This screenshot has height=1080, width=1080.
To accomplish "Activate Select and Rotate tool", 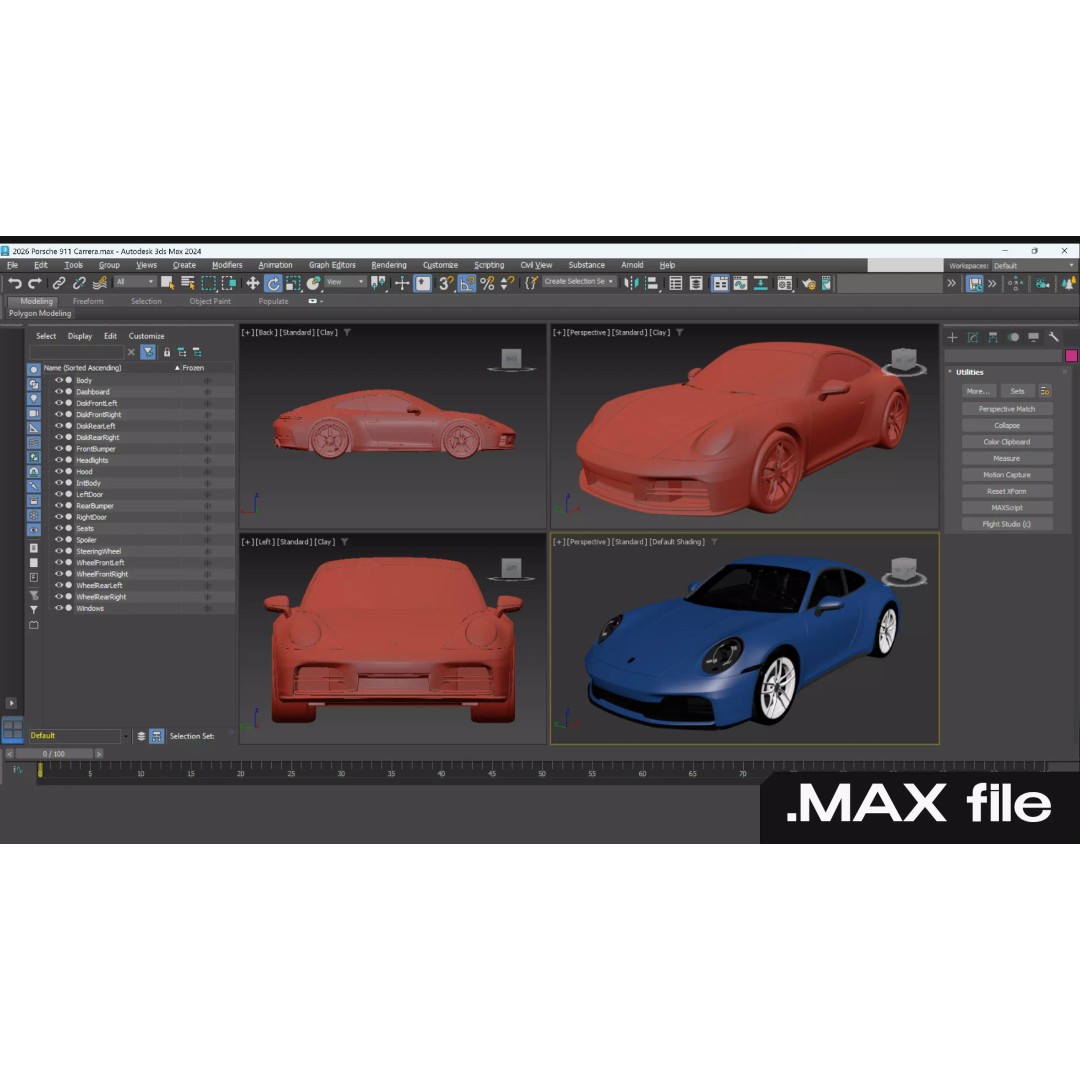I will click(273, 283).
